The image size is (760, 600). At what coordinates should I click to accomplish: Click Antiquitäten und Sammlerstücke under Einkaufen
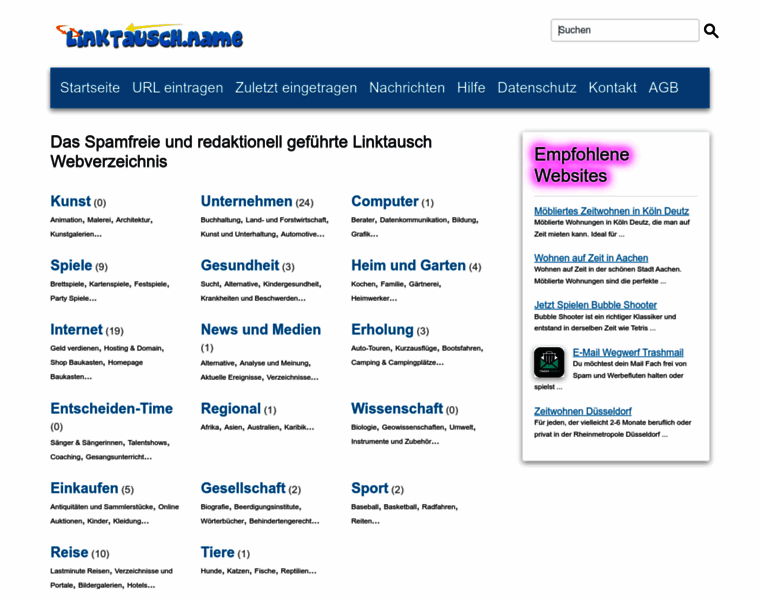coord(101,506)
